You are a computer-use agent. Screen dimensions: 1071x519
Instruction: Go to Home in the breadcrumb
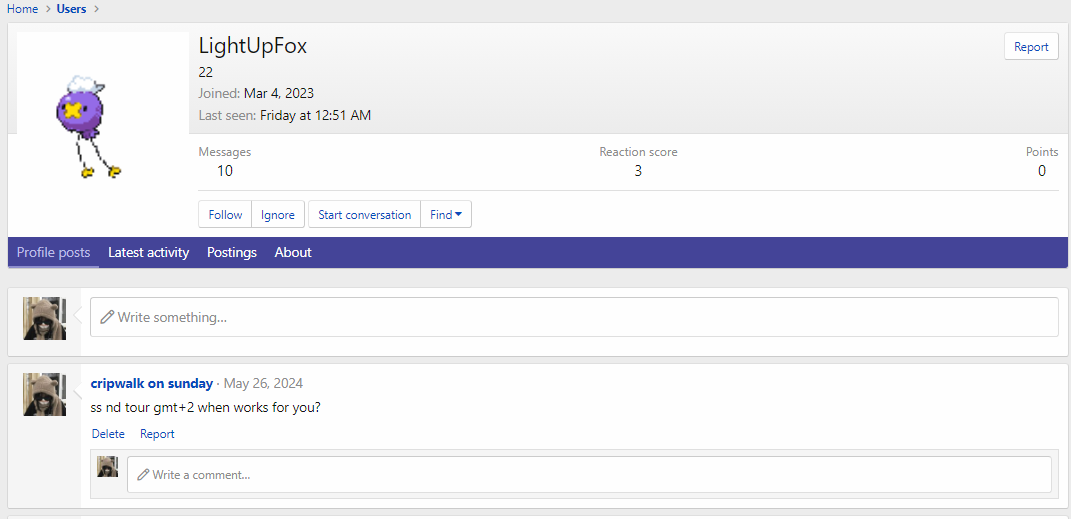tap(22, 9)
